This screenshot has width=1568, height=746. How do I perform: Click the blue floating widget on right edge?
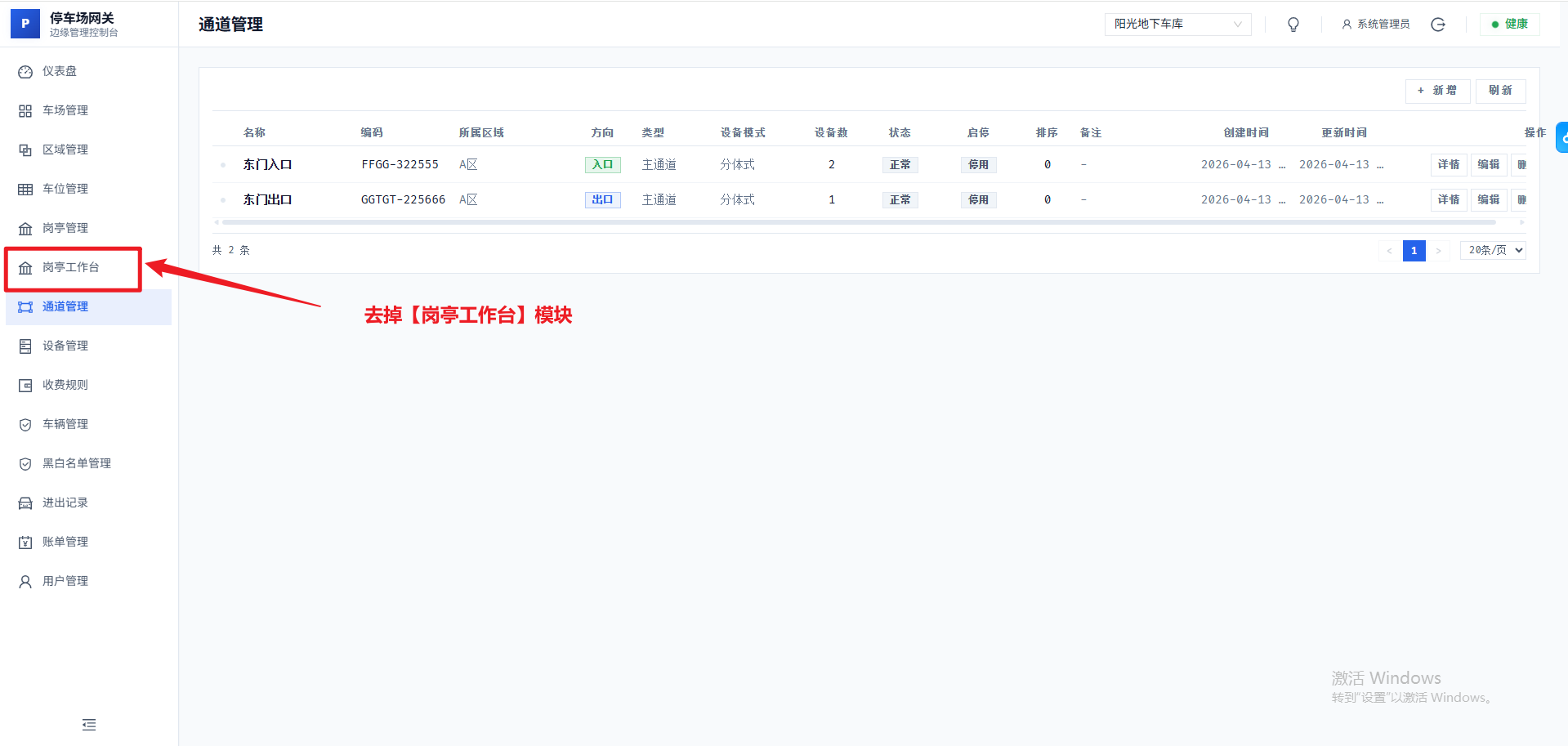click(x=1562, y=138)
